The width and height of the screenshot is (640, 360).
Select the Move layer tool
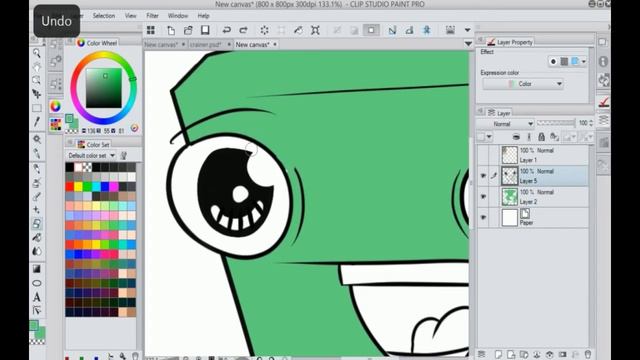37,94
